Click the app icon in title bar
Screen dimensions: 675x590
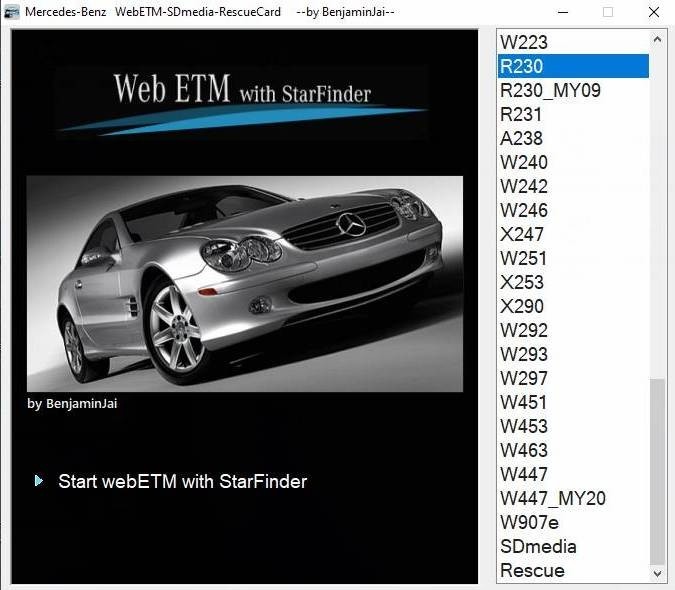[11, 12]
